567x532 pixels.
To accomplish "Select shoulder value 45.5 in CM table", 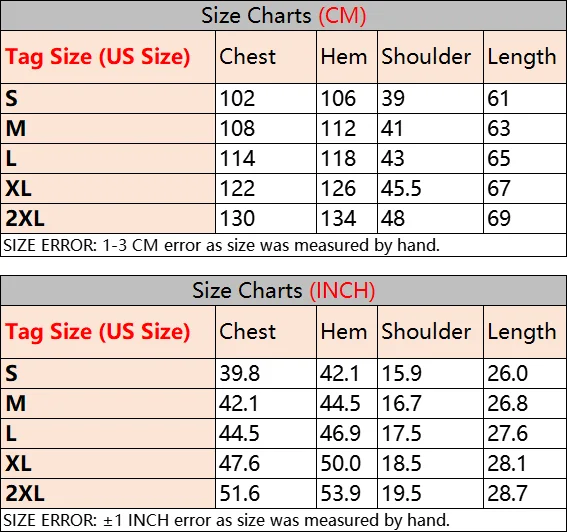I will 401,188.
